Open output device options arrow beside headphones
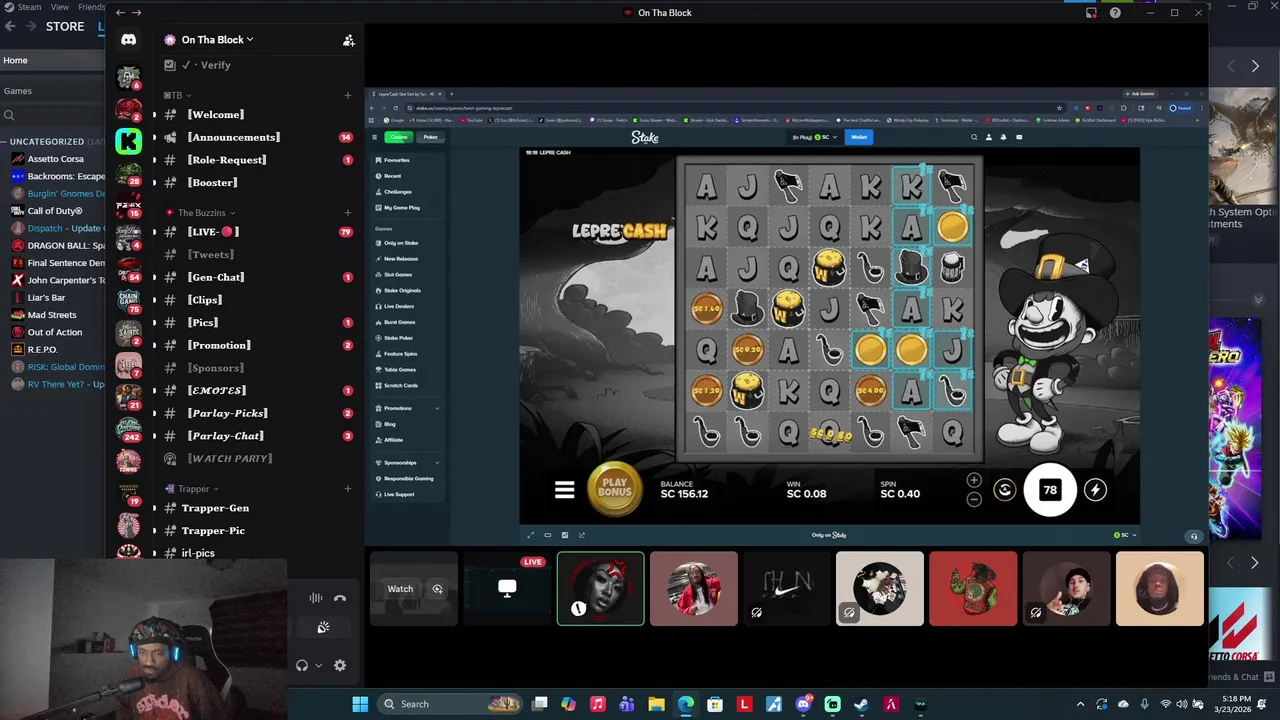This screenshot has width=1280, height=720. pyautogui.click(x=319, y=666)
